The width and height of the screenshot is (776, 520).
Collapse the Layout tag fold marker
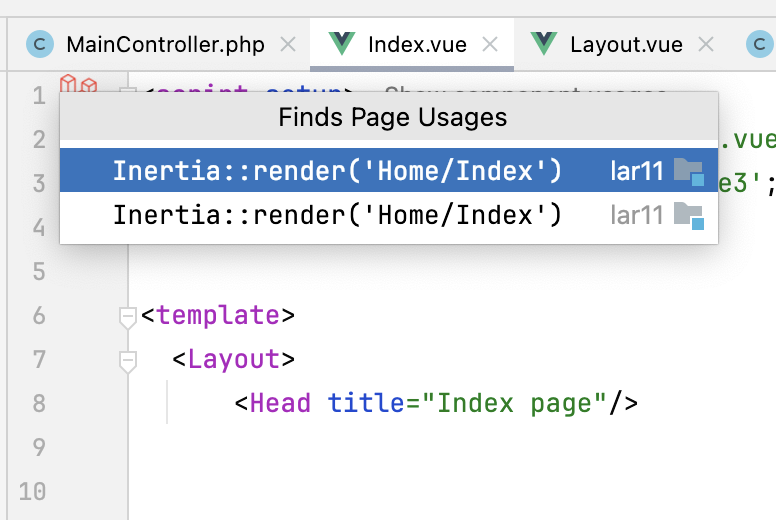(x=128, y=361)
